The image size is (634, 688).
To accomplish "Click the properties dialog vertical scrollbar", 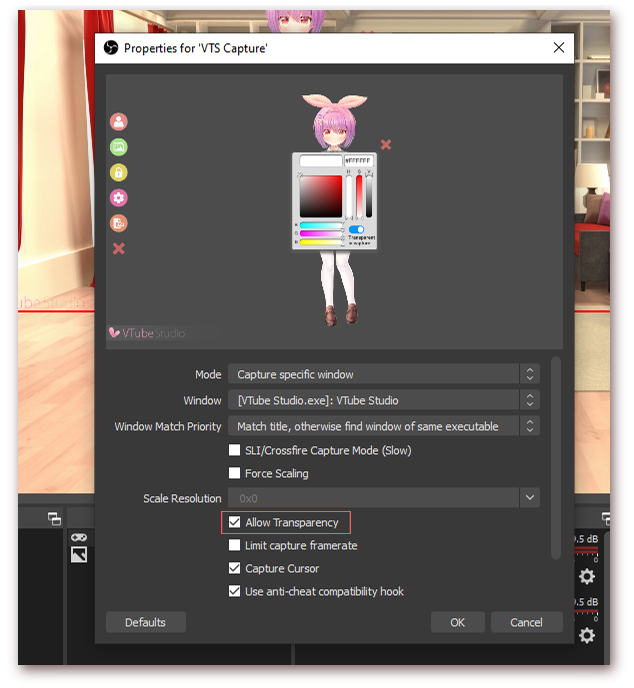I will tap(556, 458).
